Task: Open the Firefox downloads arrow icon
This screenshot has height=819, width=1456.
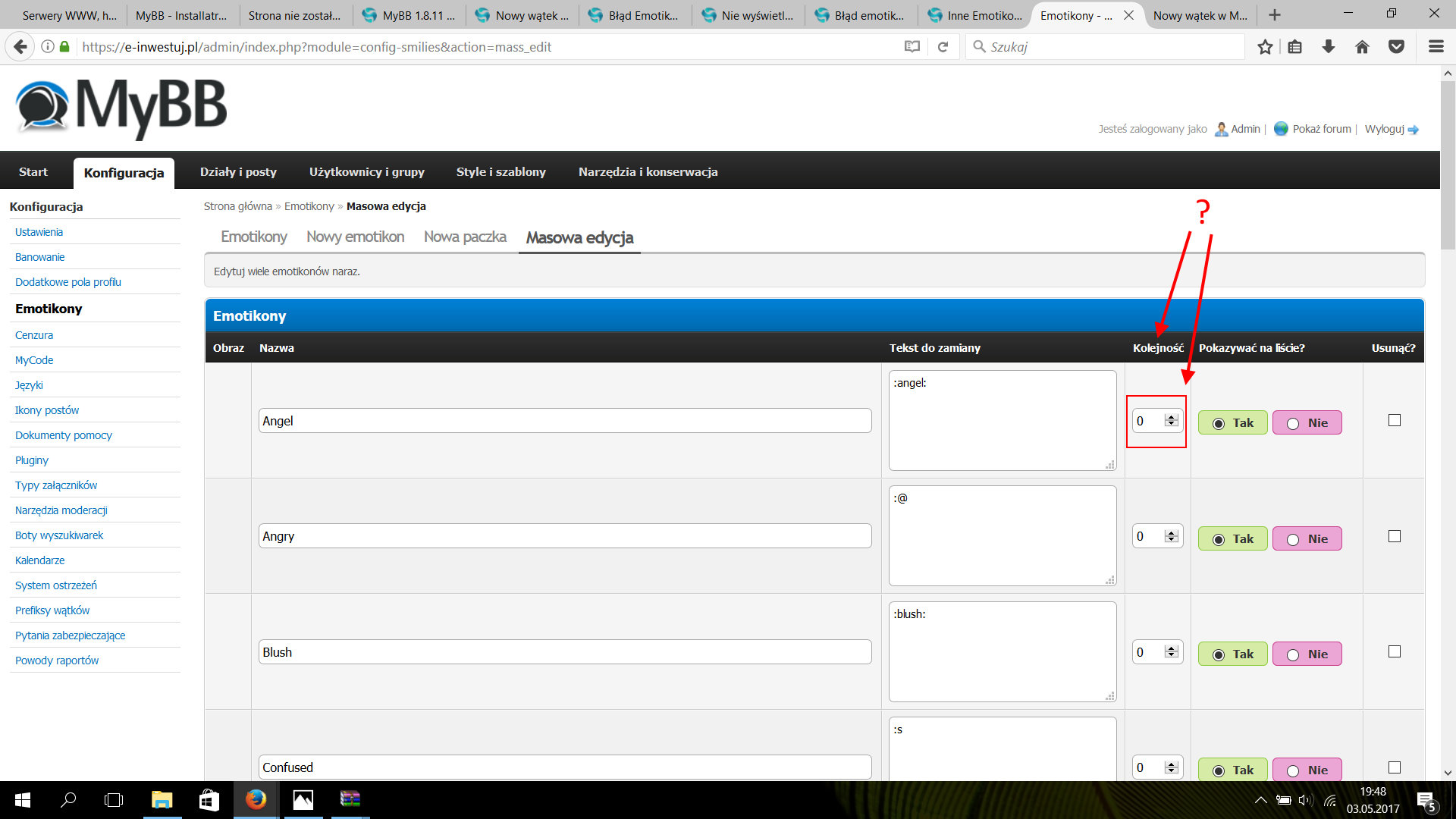Action: pos(1329,47)
